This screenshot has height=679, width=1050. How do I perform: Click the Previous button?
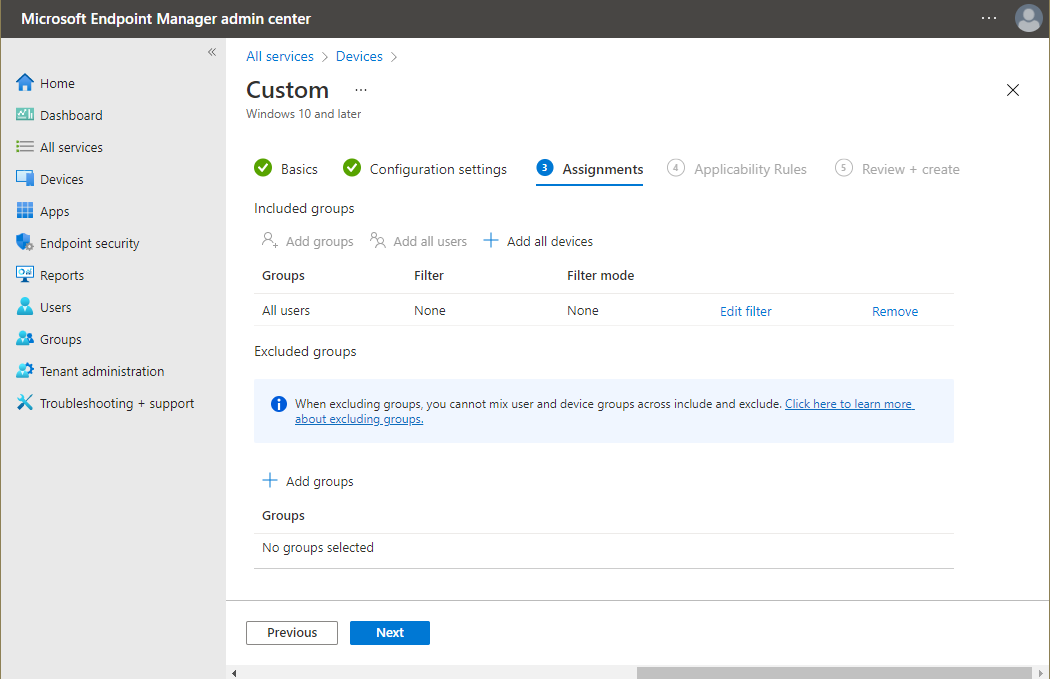[x=292, y=633]
